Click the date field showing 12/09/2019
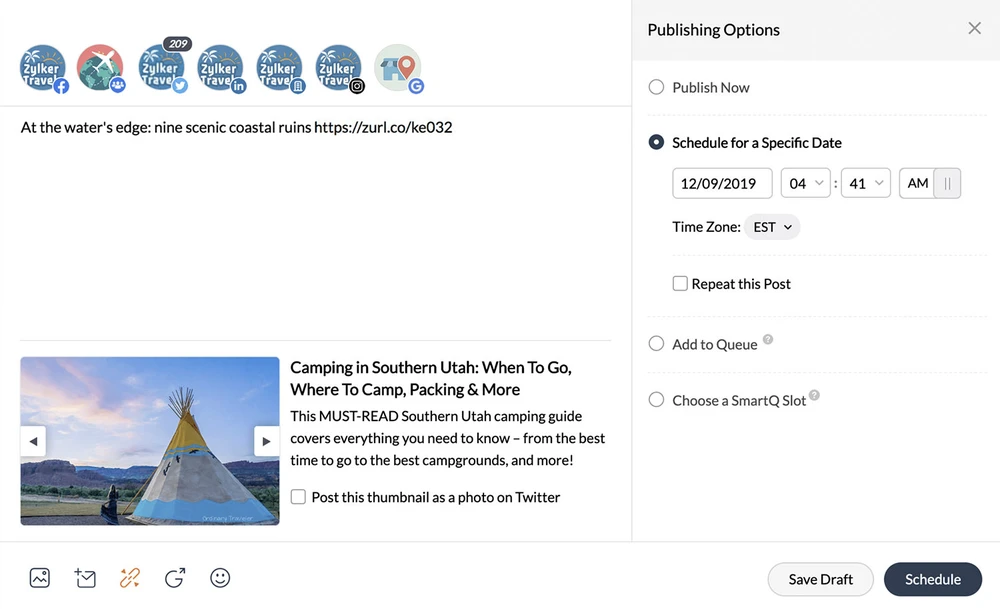Viewport: 1000px width, 609px height. pos(722,183)
